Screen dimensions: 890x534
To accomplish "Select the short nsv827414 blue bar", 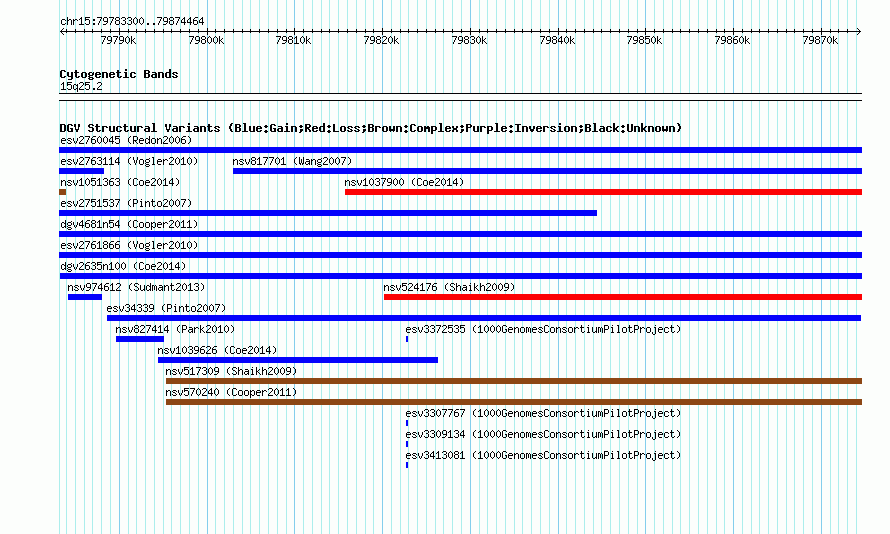I will pyautogui.click(x=140, y=339).
